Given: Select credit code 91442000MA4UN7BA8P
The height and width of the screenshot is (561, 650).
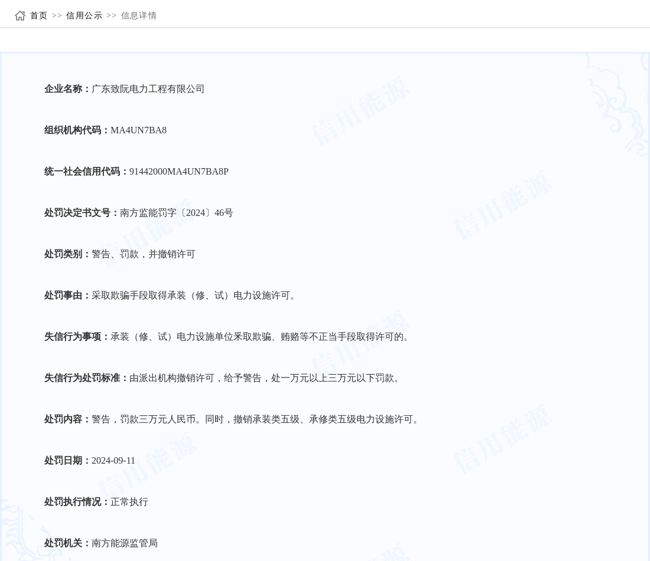Looking at the screenshot, I should pyautogui.click(x=179, y=171).
